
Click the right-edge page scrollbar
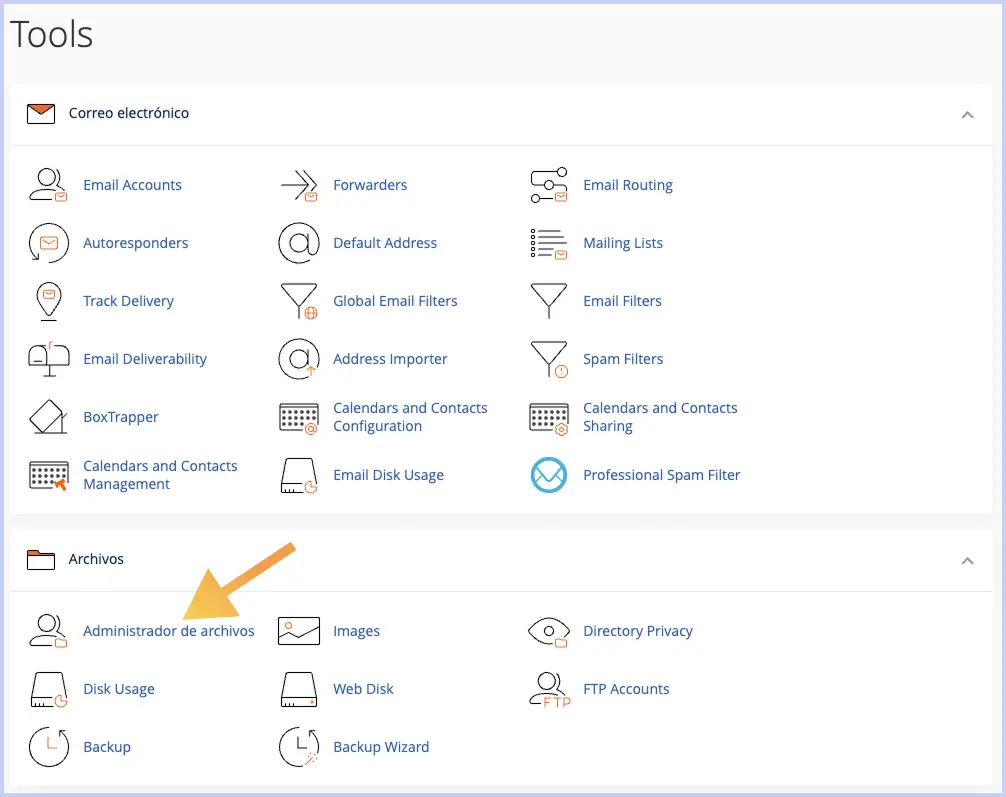[x=1001, y=400]
